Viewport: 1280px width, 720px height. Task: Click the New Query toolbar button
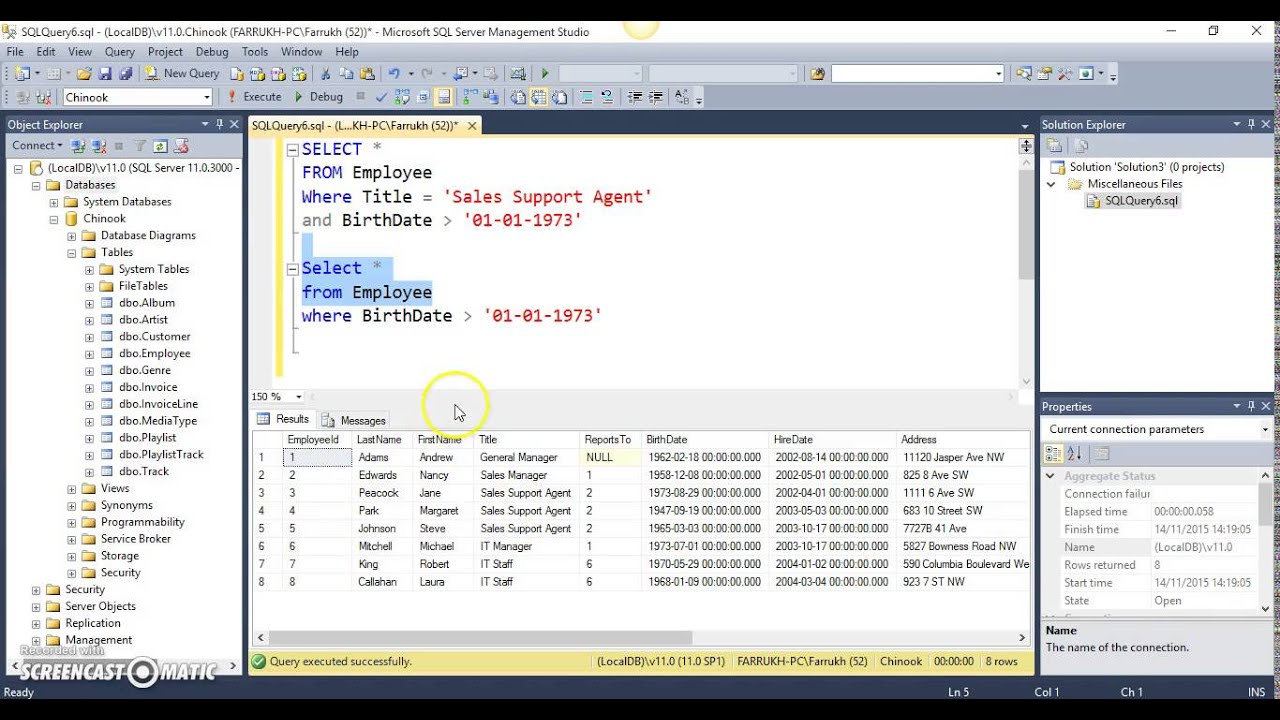(x=182, y=73)
